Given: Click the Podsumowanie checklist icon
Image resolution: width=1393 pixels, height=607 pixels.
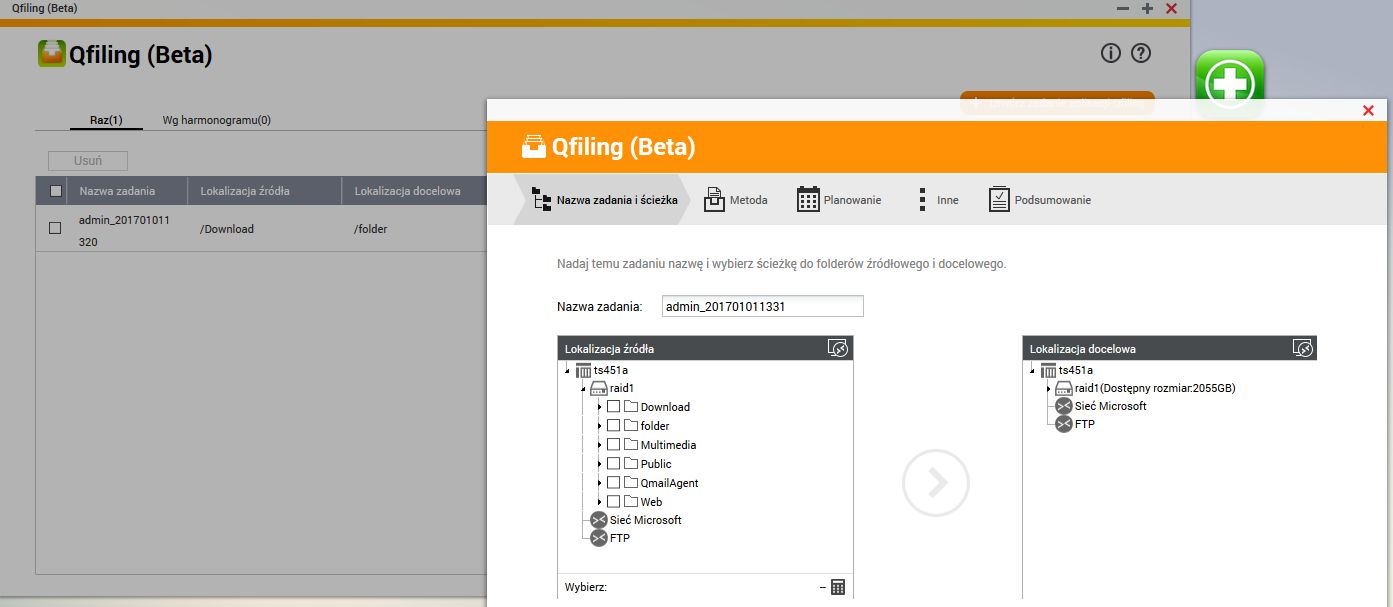Looking at the screenshot, I should (999, 200).
